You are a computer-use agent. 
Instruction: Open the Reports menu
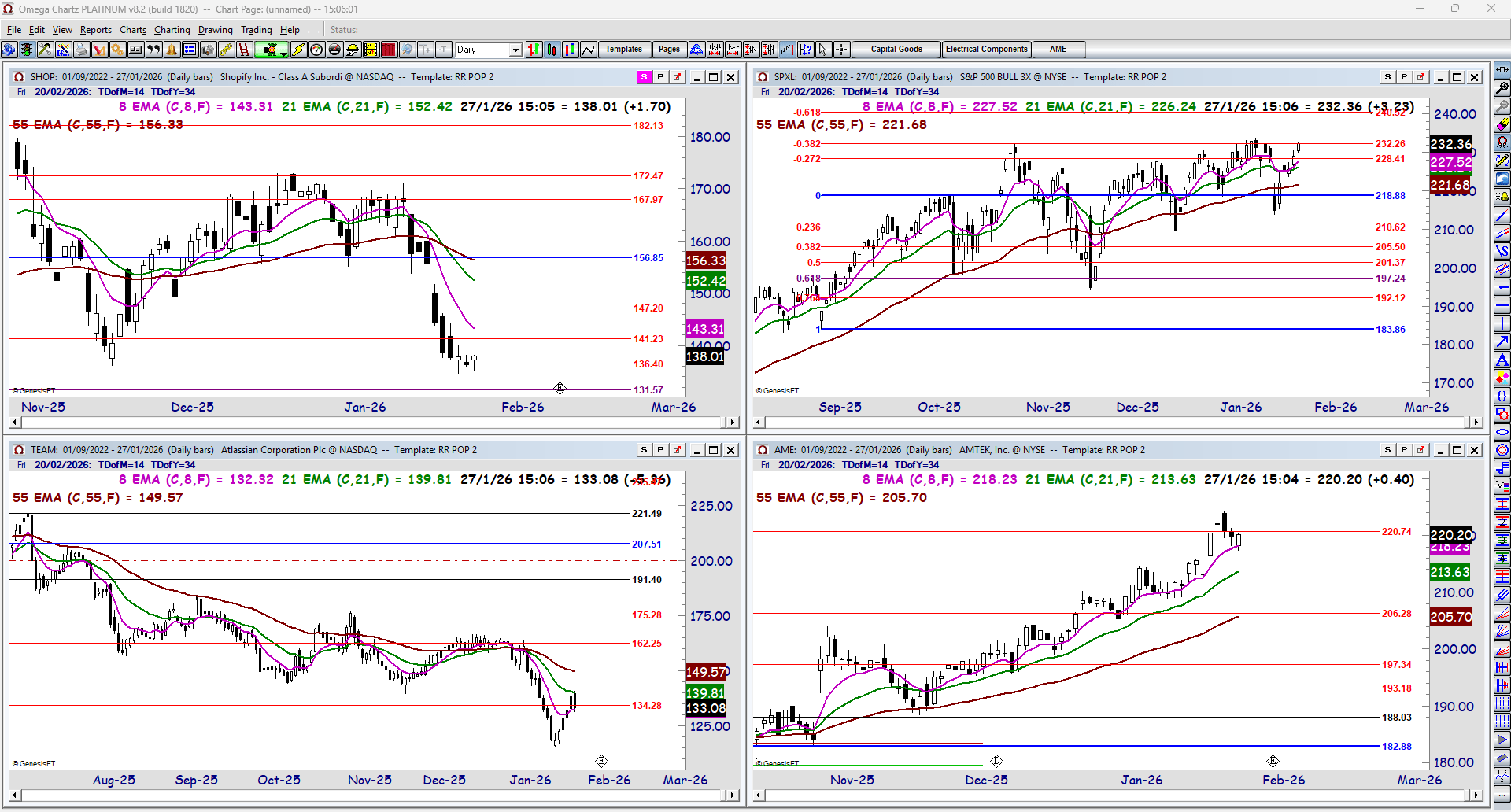click(96, 30)
